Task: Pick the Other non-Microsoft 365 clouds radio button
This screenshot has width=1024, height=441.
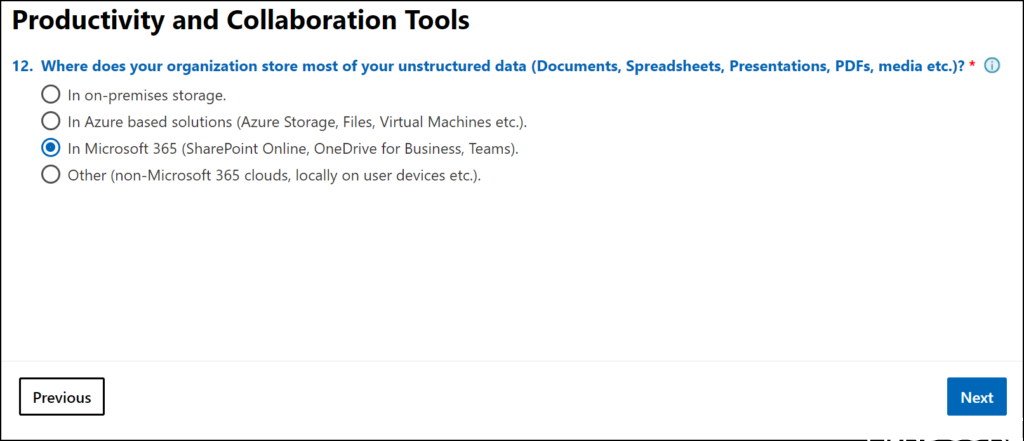Action: pos(50,175)
